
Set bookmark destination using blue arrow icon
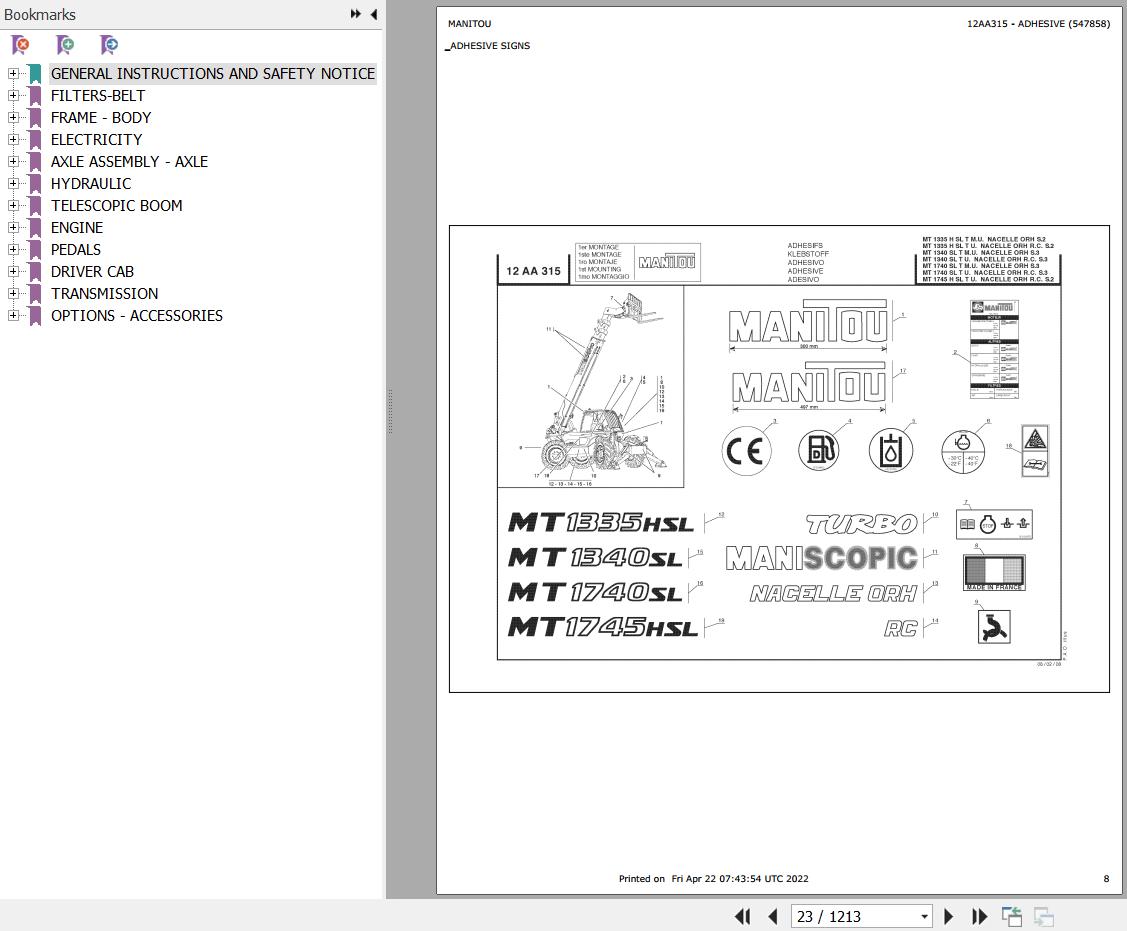click(x=108, y=45)
